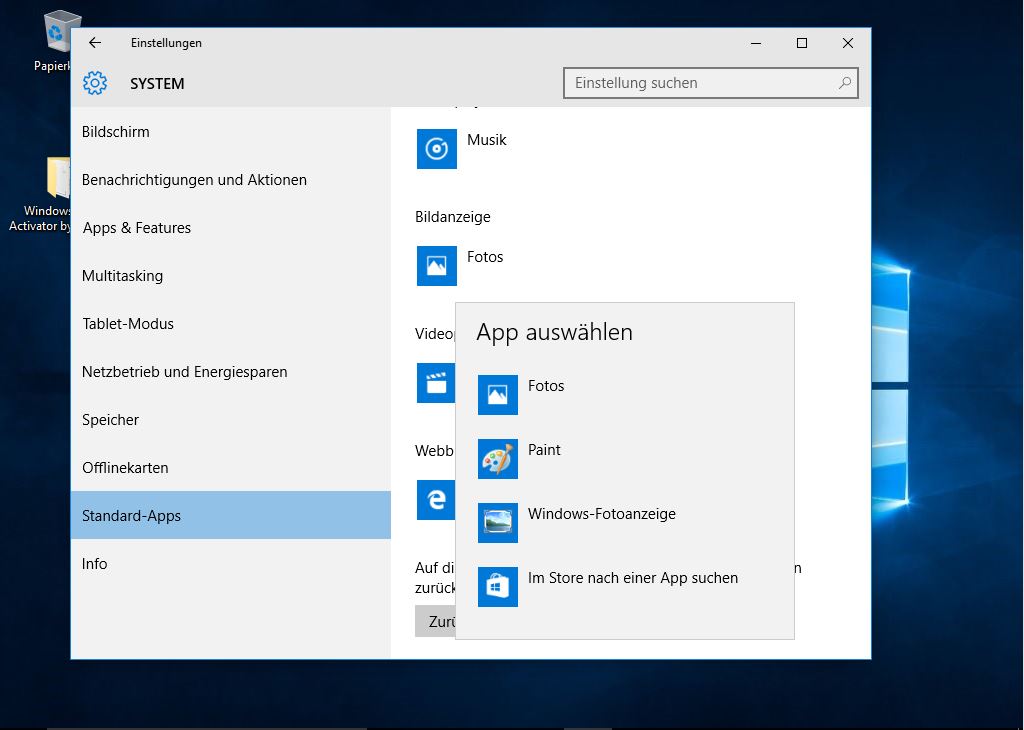Click the Musik default app icon
Image resolution: width=1024 pixels, height=730 pixels.
(x=437, y=149)
